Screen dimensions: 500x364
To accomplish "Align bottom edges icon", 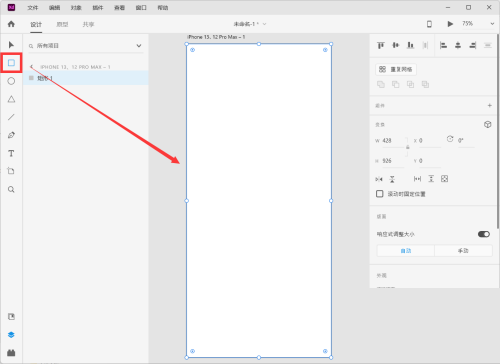I will click(x=410, y=45).
